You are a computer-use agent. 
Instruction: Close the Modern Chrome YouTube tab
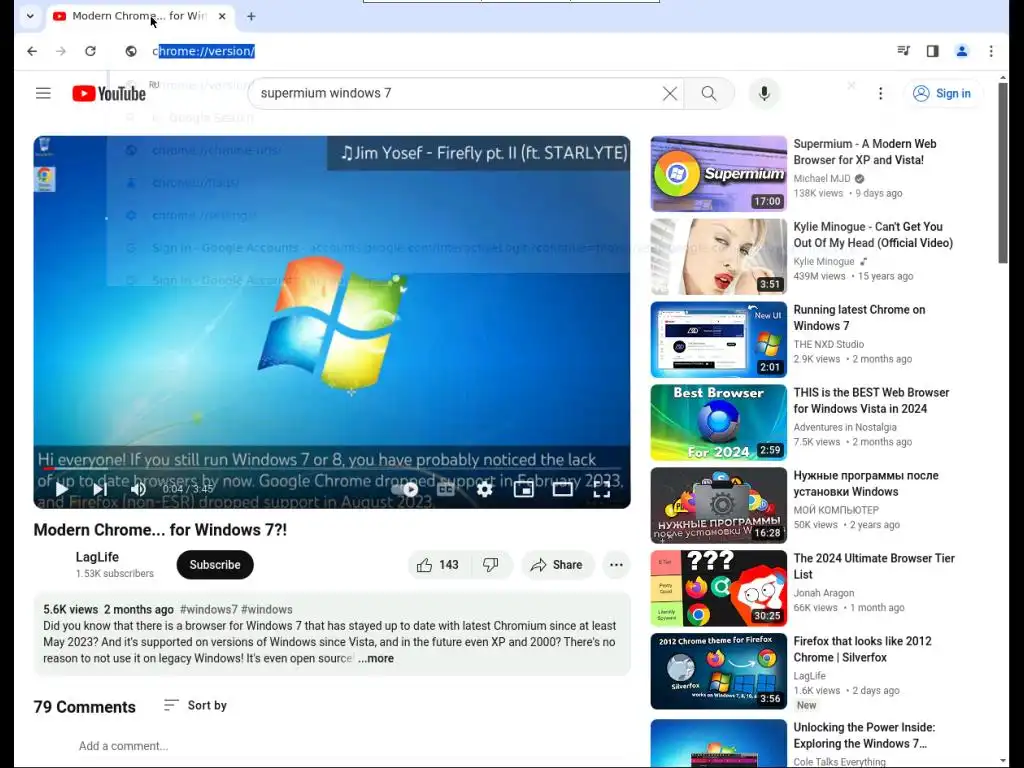click(222, 16)
